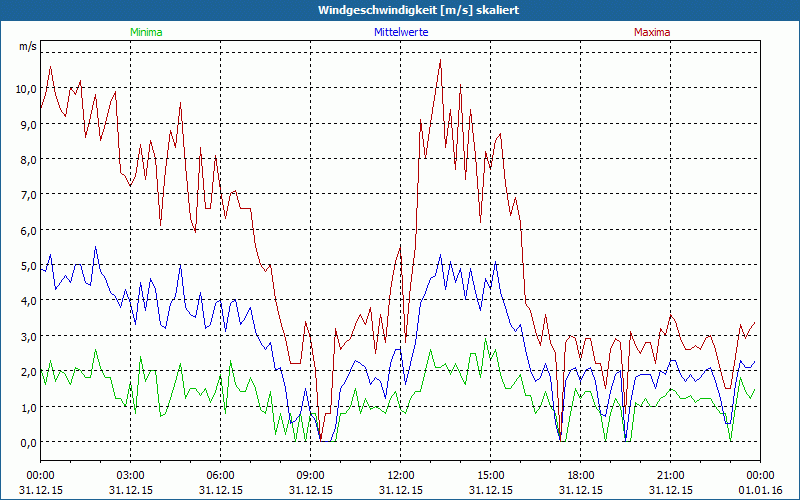Click the '6,0' y-axis value

coord(29,230)
